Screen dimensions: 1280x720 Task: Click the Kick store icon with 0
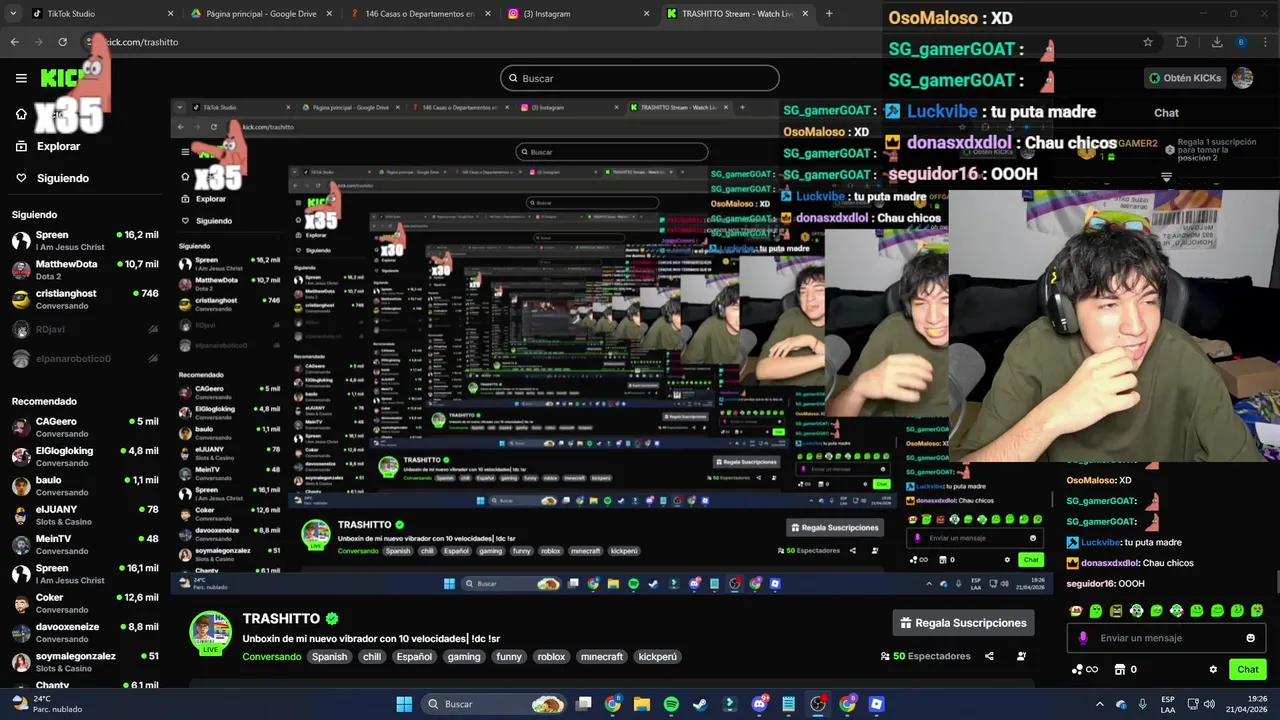click(x=1126, y=669)
